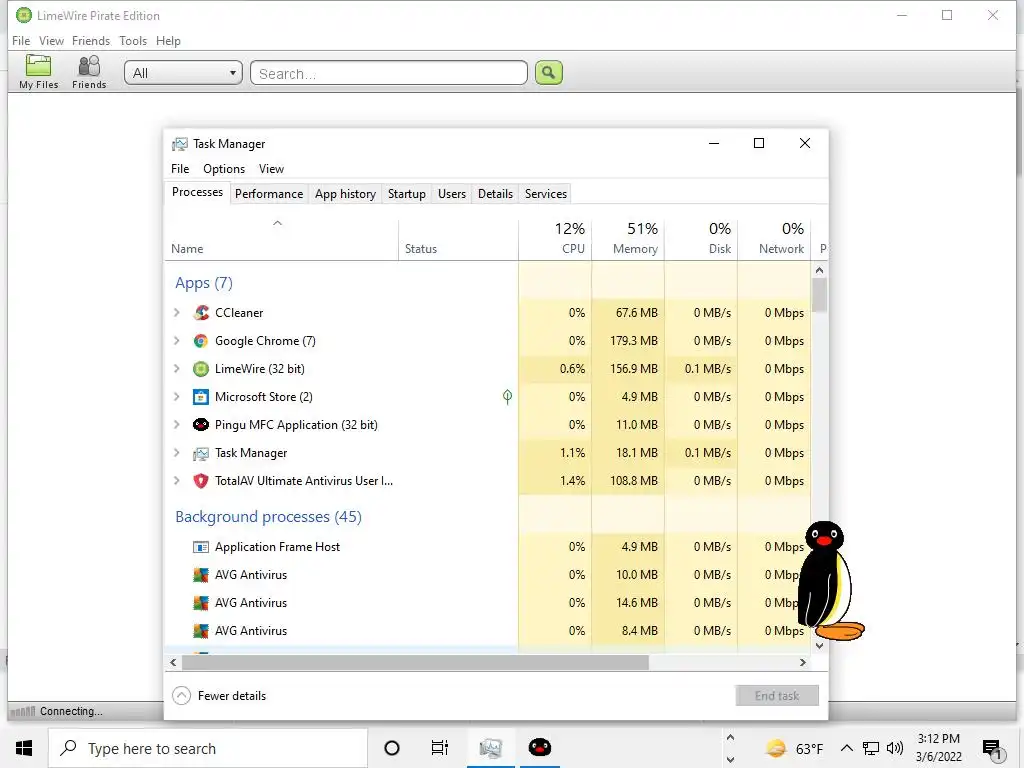Sort processes by Memory column

tap(628, 238)
